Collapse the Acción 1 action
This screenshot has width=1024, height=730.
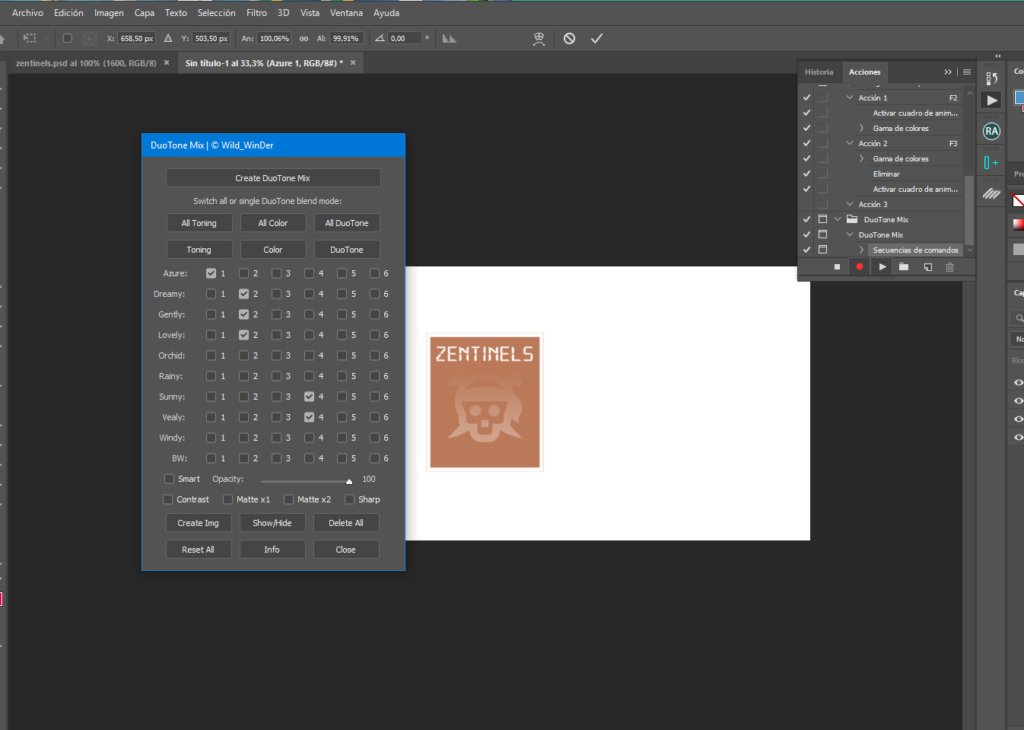pos(850,97)
